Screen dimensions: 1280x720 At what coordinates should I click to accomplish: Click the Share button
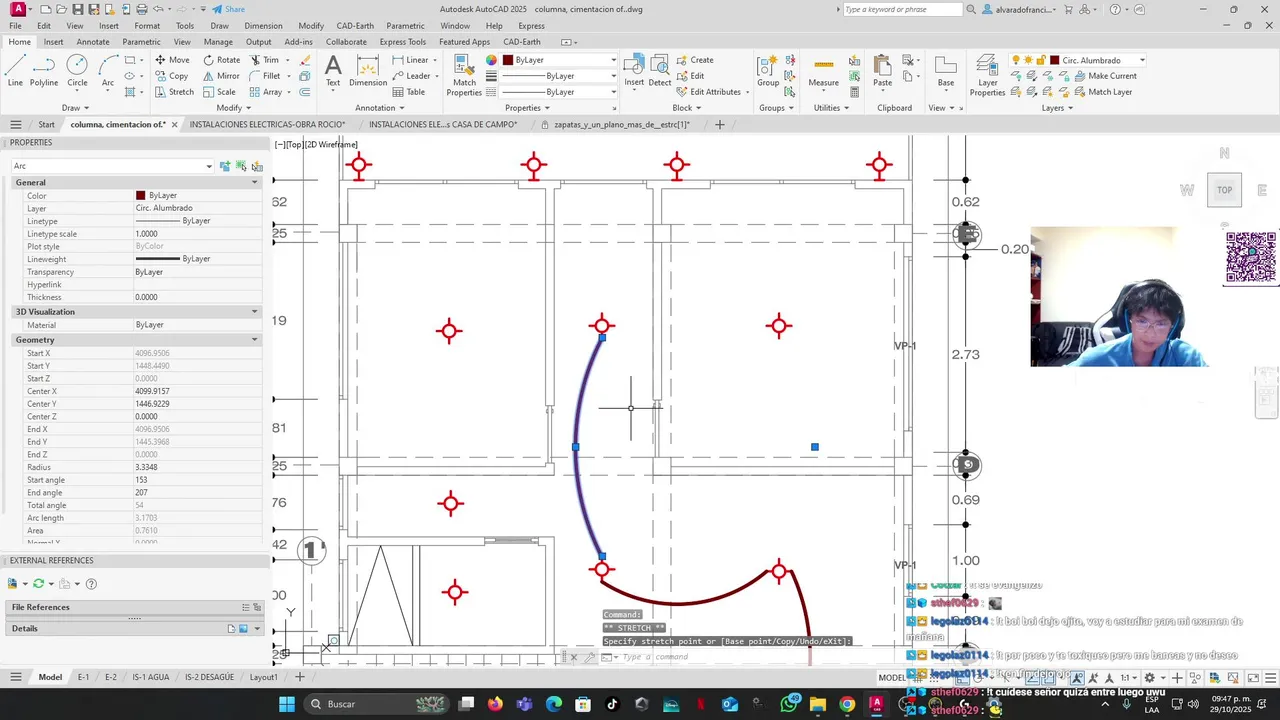pyautogui.click(x=228, y=9)
